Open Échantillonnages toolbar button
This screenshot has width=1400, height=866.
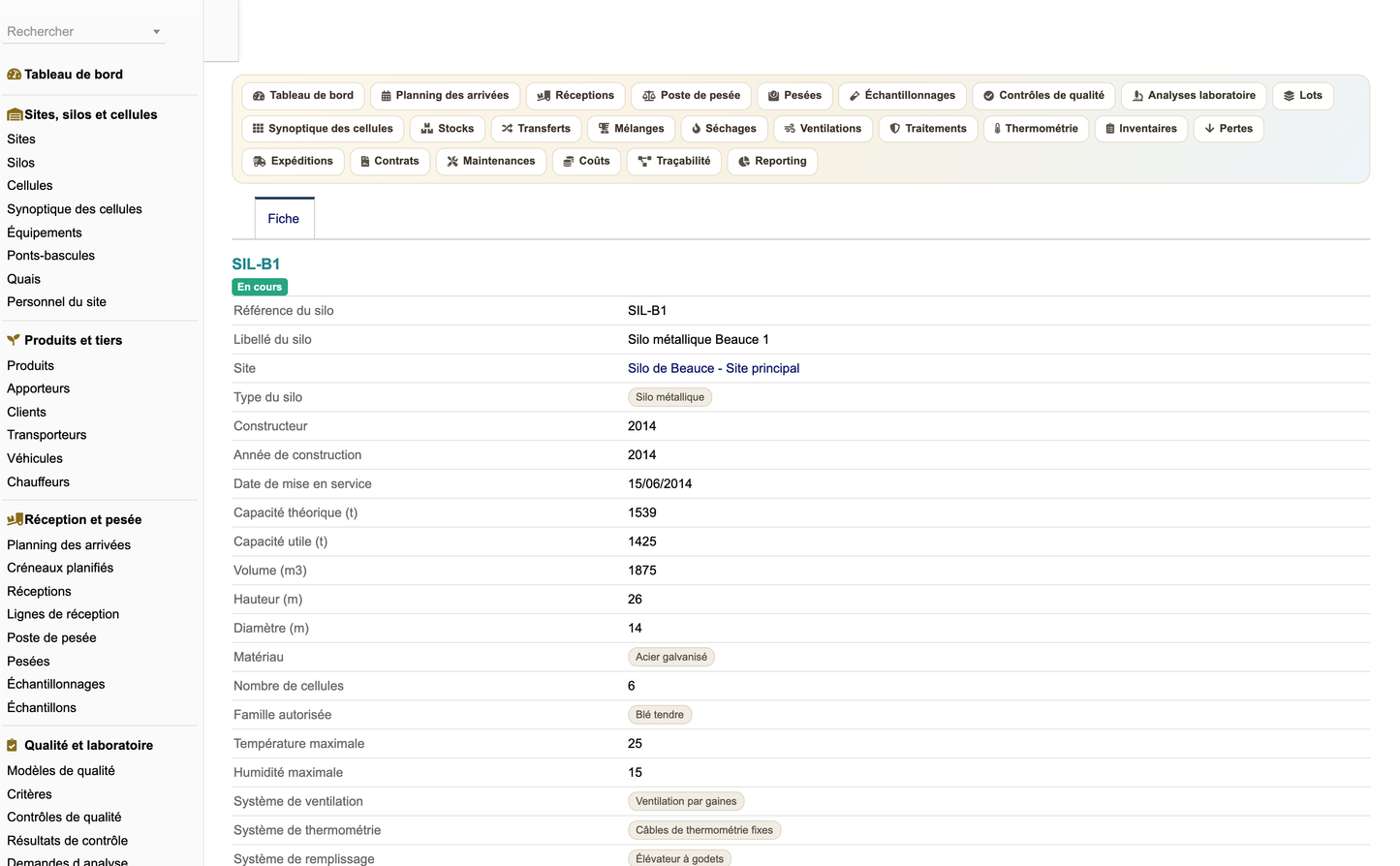(902, 96)
